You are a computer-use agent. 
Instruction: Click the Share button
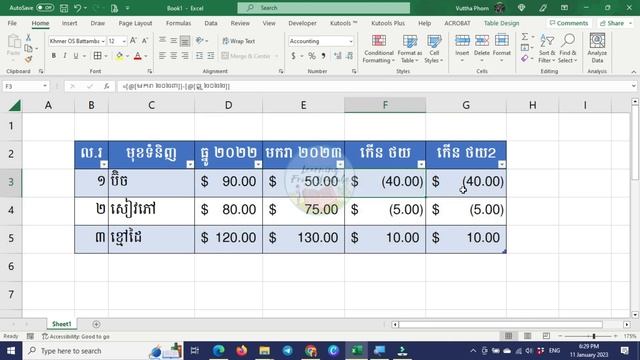(x=615, y=23)
